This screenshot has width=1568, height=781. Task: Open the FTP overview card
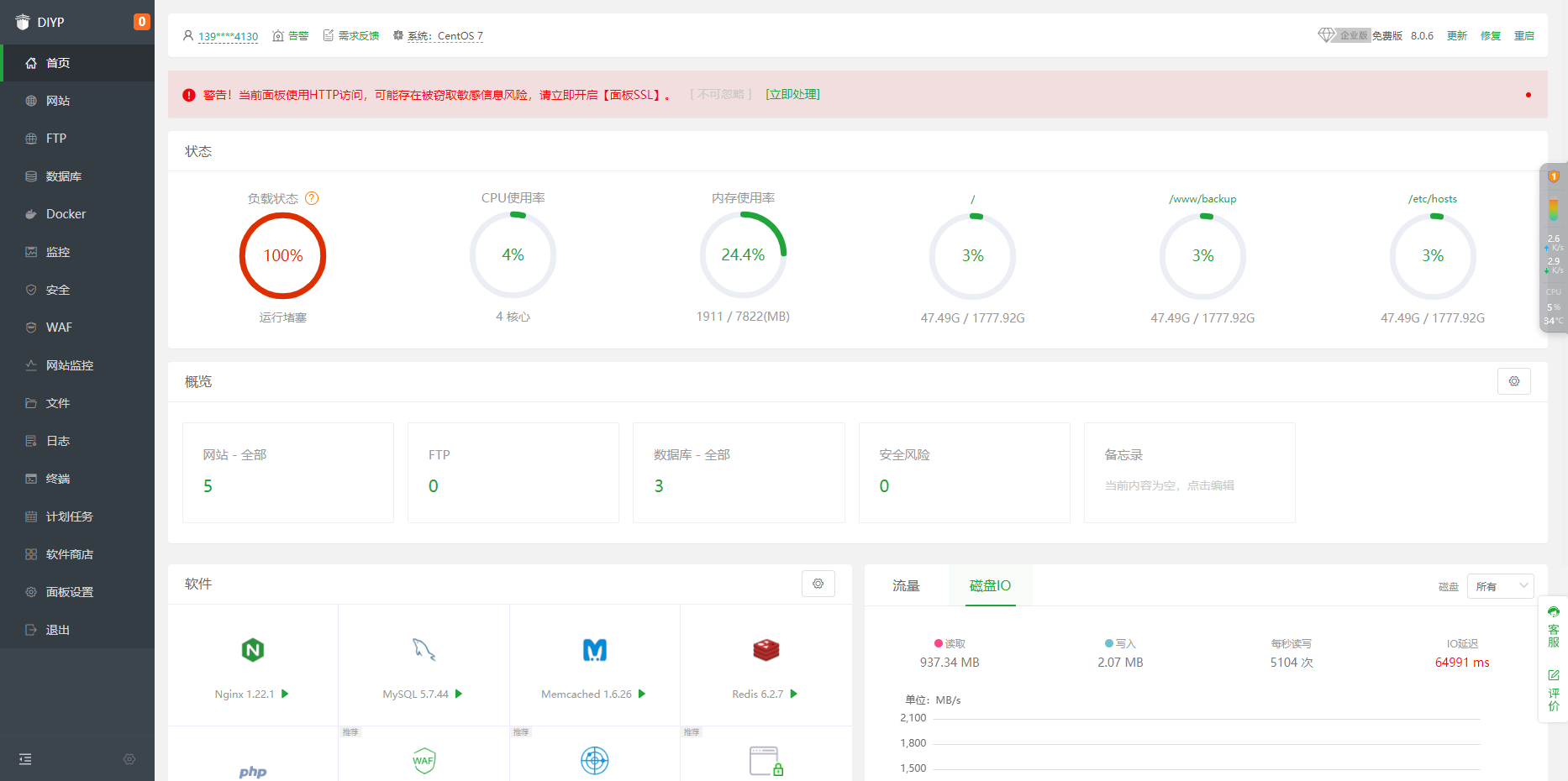coord(513,473)
